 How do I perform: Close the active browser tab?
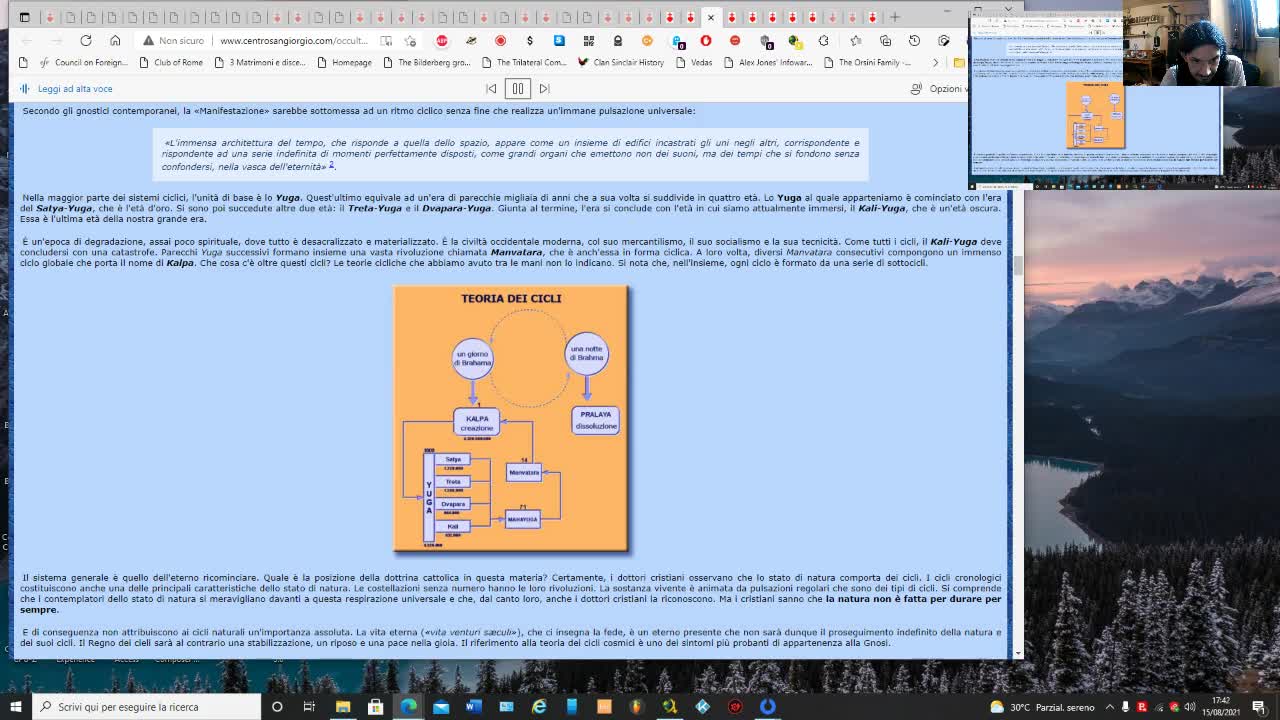(x=711, y=17)
